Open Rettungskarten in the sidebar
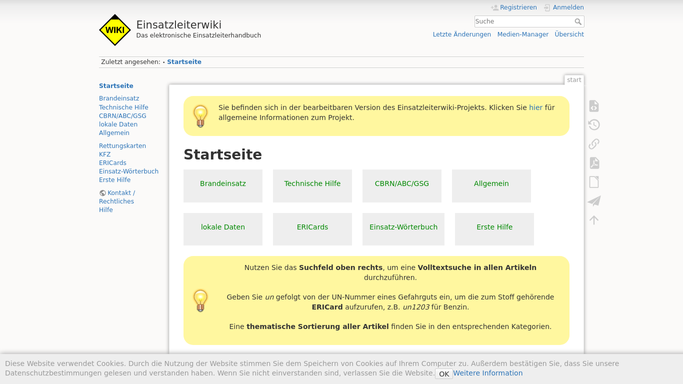683x384 pixels. click(122, 146)
